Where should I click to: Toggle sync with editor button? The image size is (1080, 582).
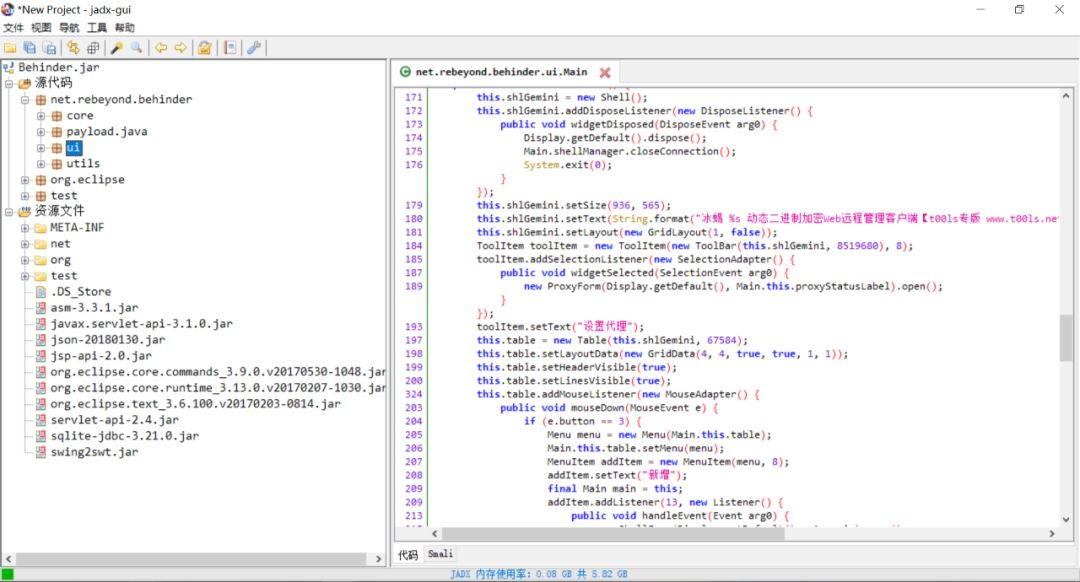coord(72,48)
